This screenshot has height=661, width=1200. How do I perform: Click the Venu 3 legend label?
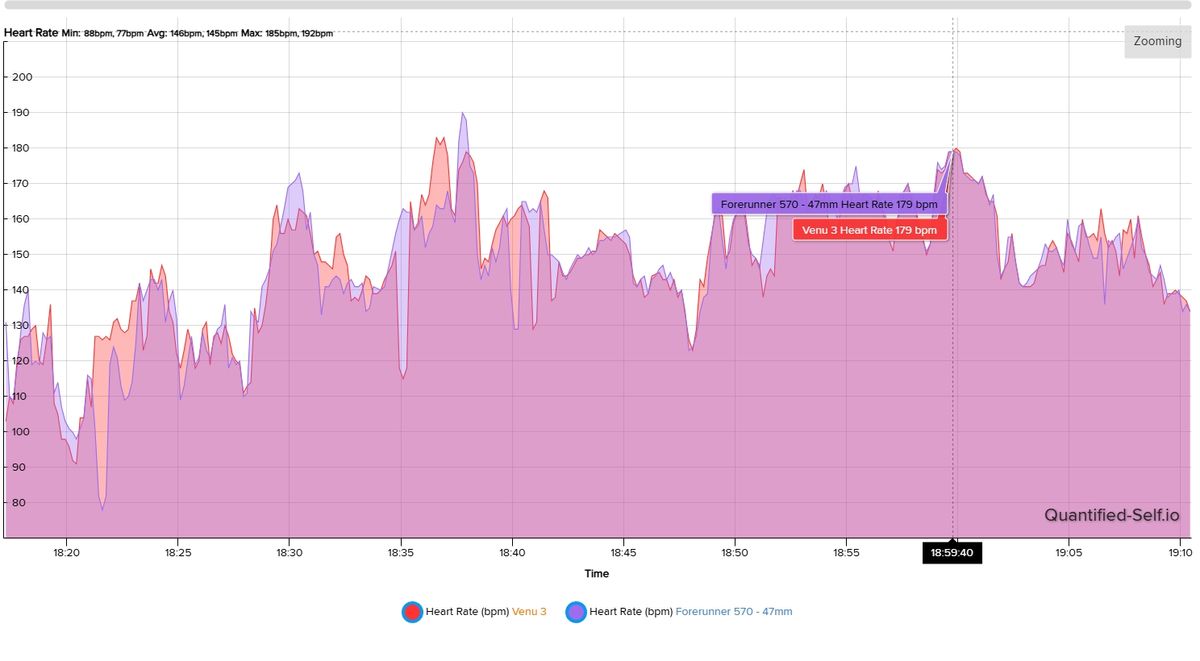coord(529,611)
